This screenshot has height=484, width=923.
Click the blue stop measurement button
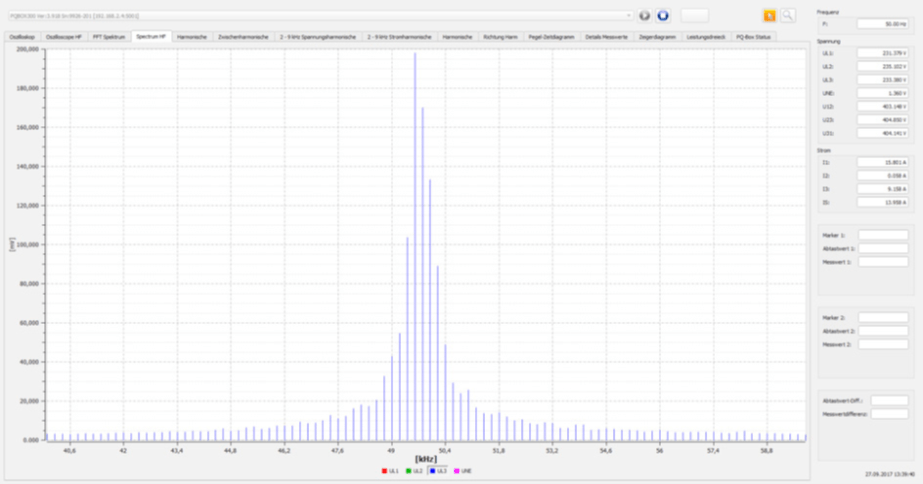pos(663,15)
